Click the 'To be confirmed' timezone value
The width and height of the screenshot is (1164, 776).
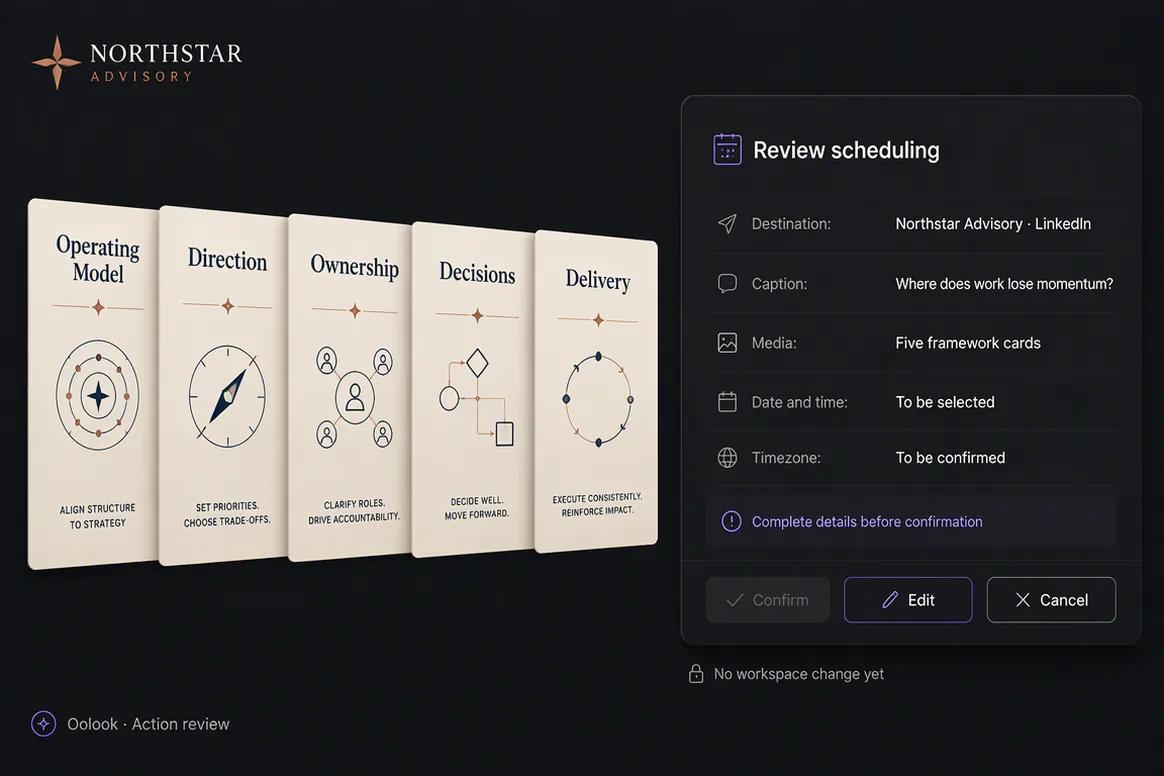[950, 457]
